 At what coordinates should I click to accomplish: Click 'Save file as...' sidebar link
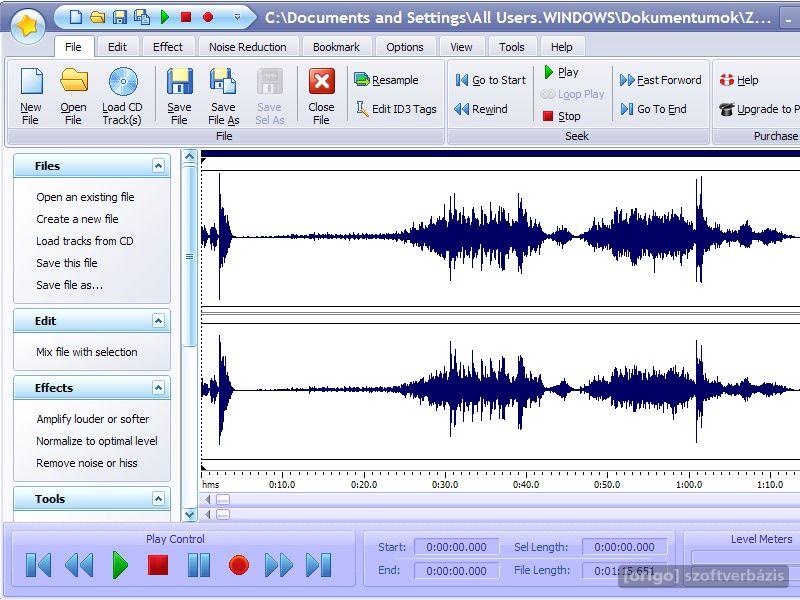pos(69,285)
